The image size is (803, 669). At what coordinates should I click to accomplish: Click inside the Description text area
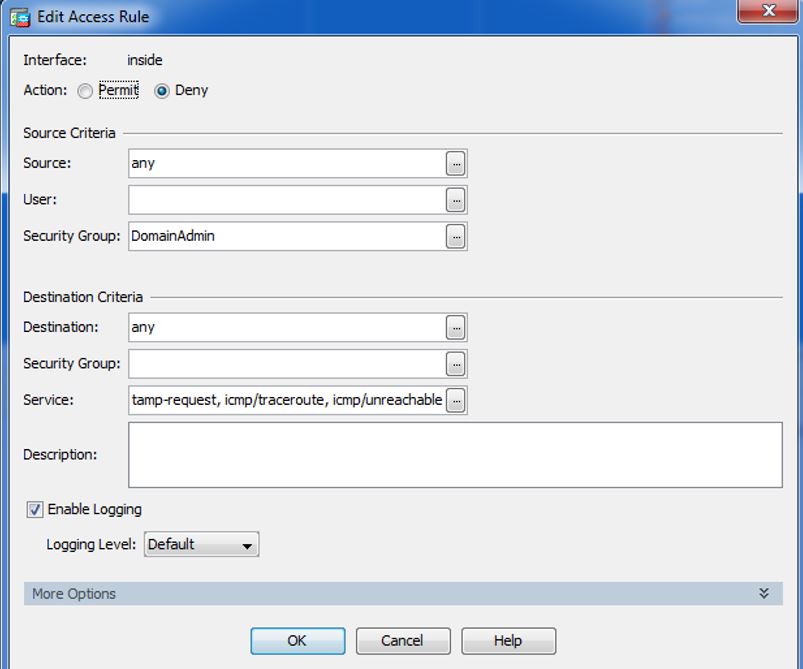(x=455, y=455)
